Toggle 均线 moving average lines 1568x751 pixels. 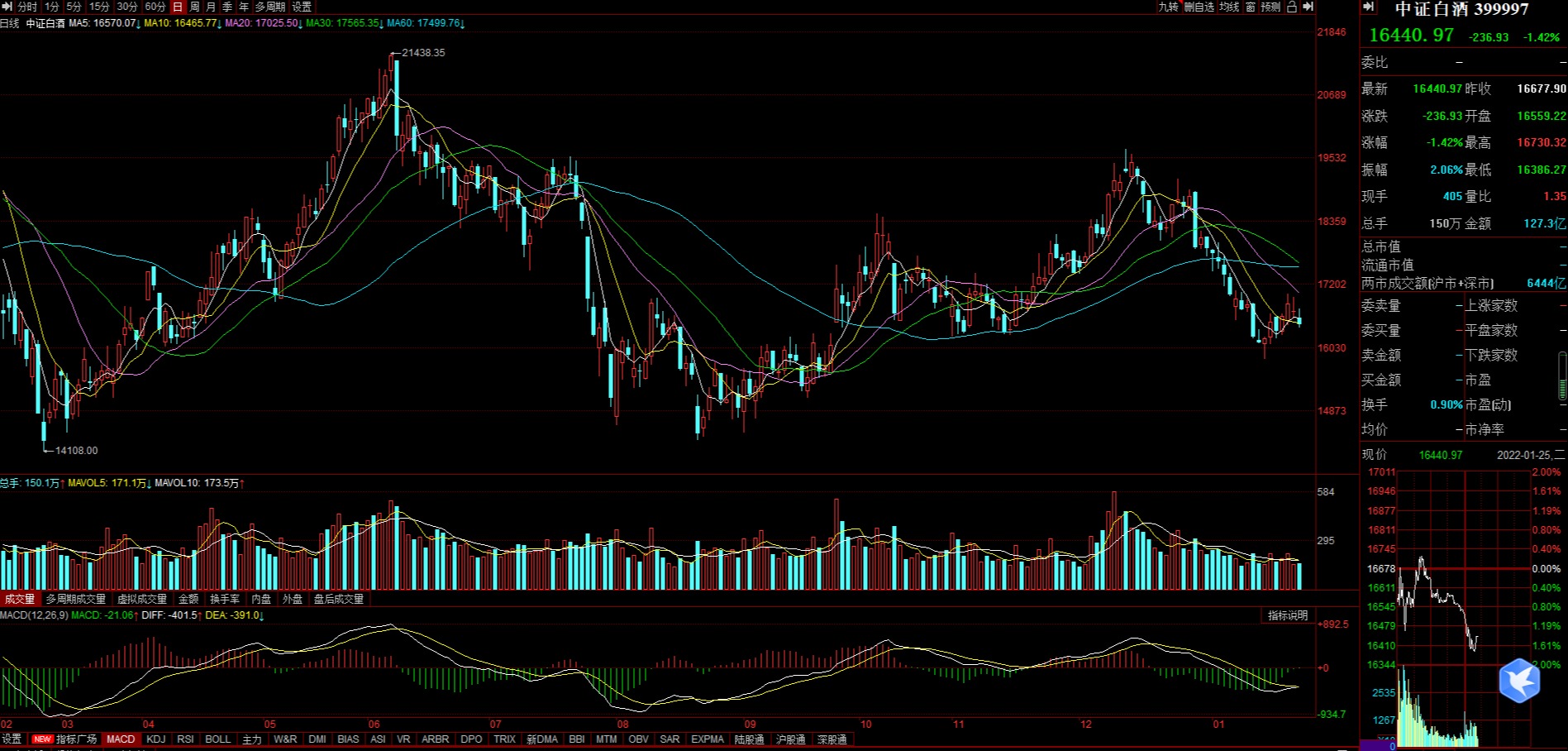pyautogui.click(x=1229, y=7)
